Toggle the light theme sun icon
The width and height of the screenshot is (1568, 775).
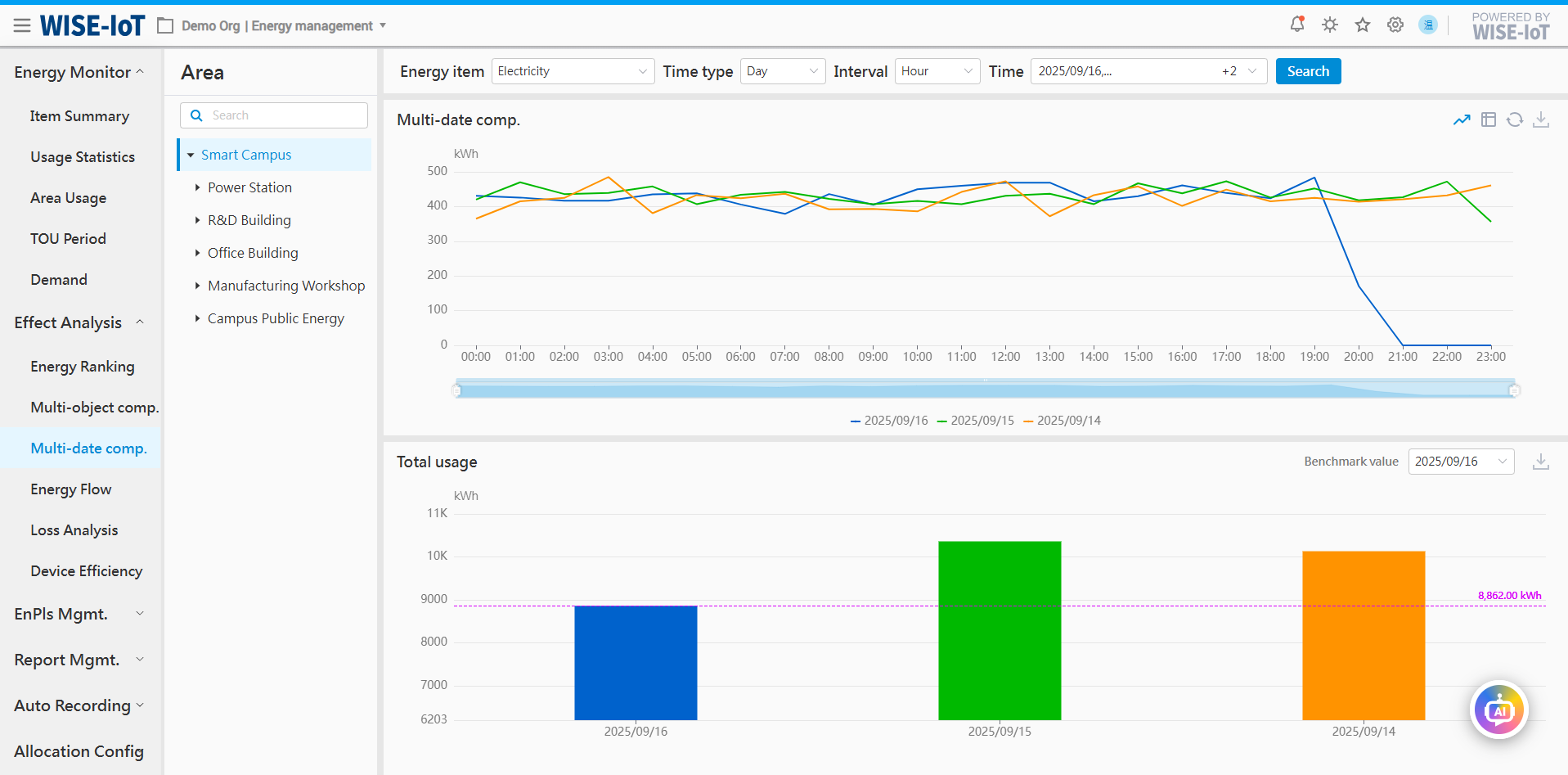point(1330,25)
